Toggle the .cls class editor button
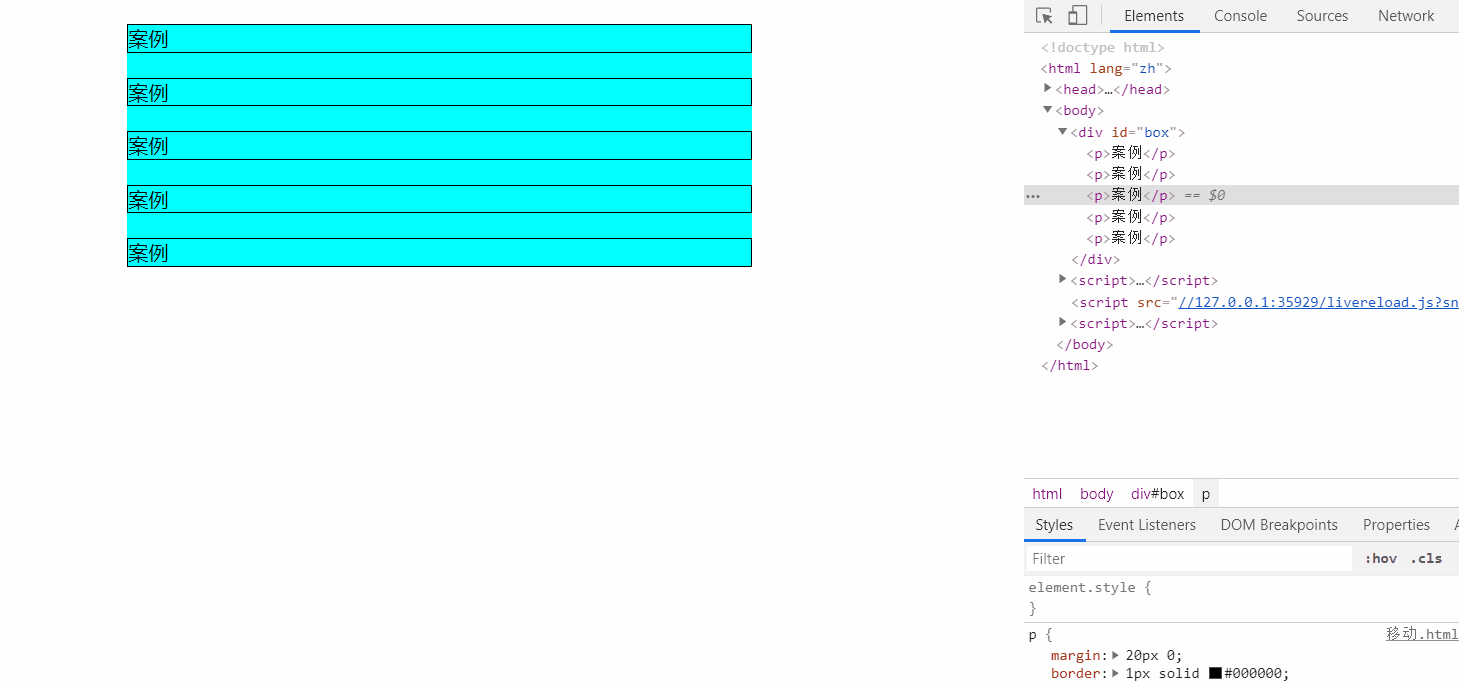Viewport: 1459px width, 681px height. 1426,559
